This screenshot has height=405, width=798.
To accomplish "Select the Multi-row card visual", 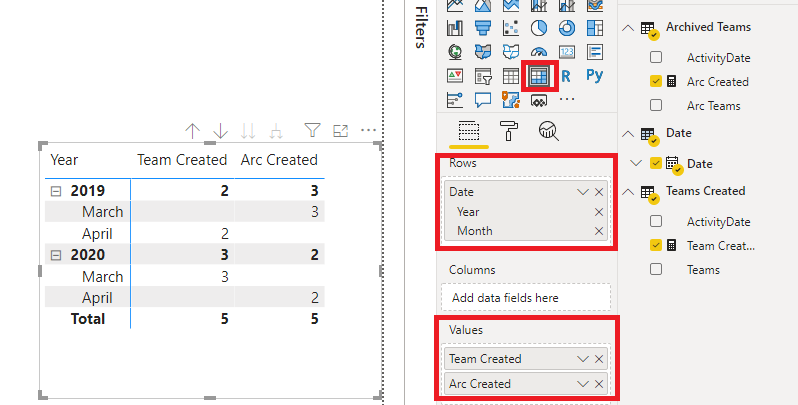I will coord(595,51).
